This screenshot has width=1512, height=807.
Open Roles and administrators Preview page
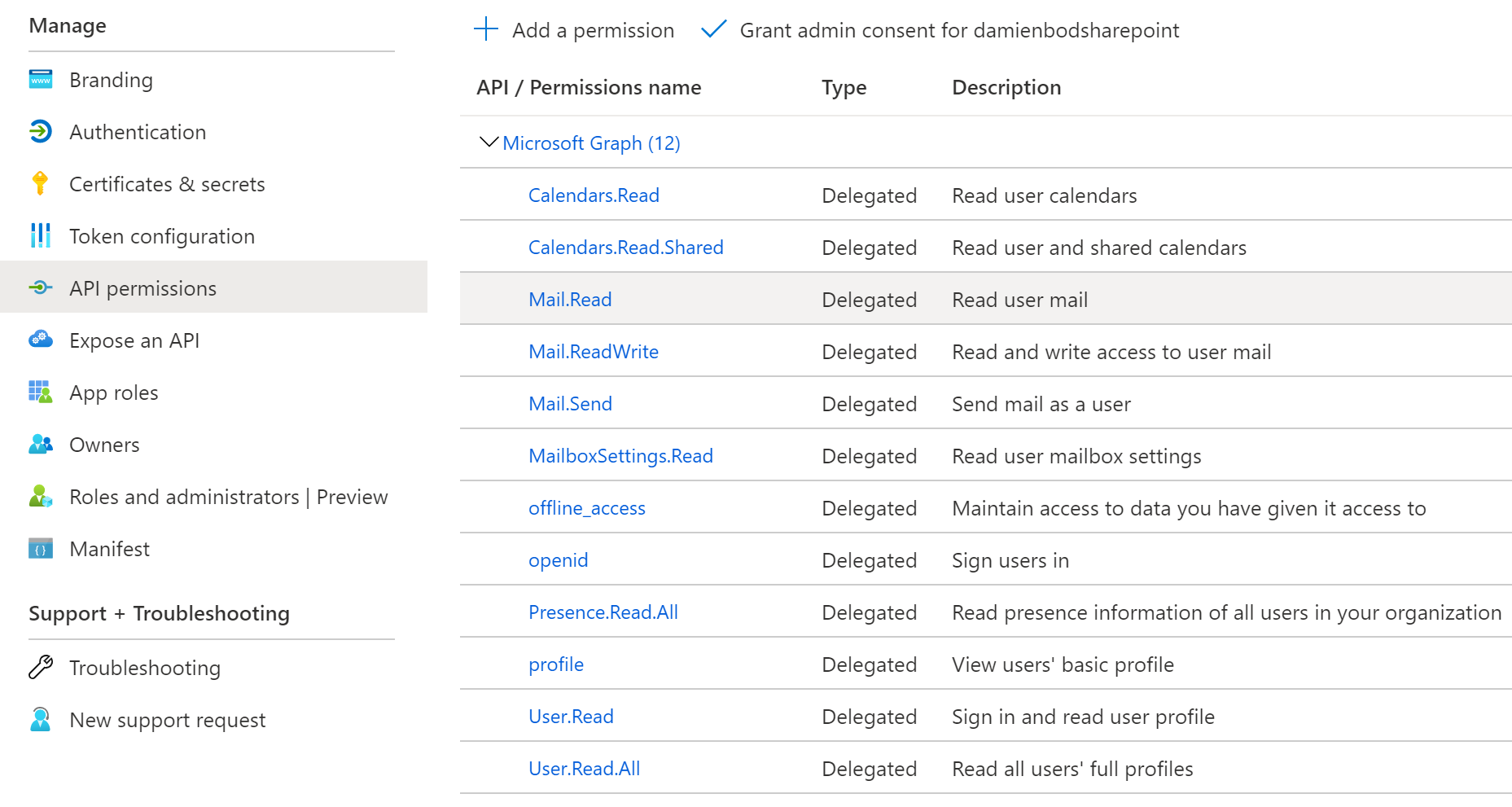[228, 497]
